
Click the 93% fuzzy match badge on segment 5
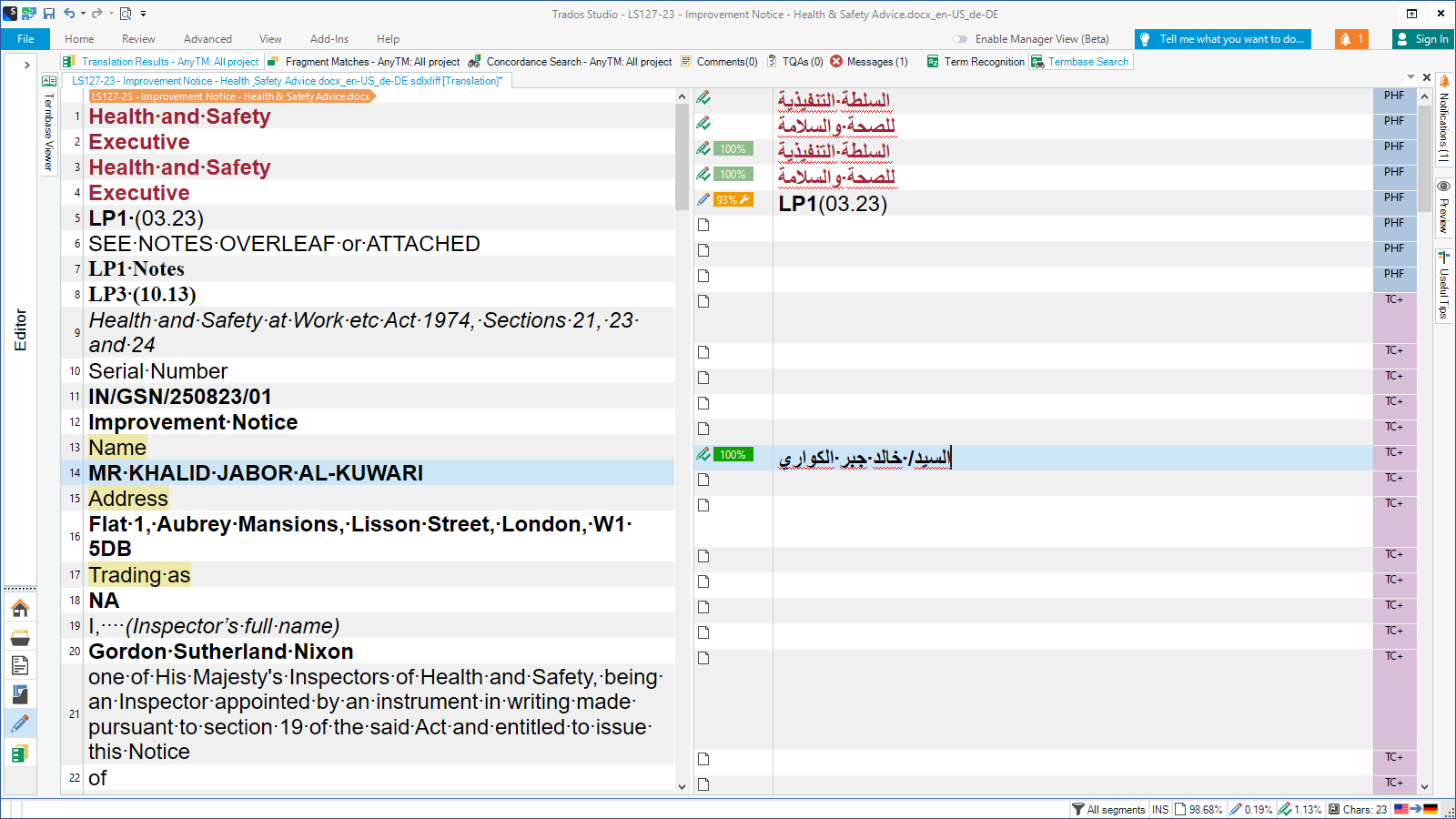tap(733, 199)
